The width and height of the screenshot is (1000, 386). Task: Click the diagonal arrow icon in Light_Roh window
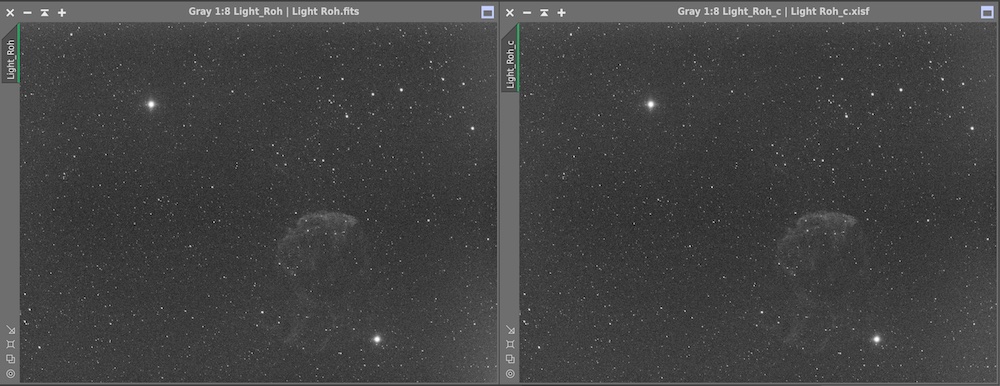pyautogui.click(x=10, y=329)
